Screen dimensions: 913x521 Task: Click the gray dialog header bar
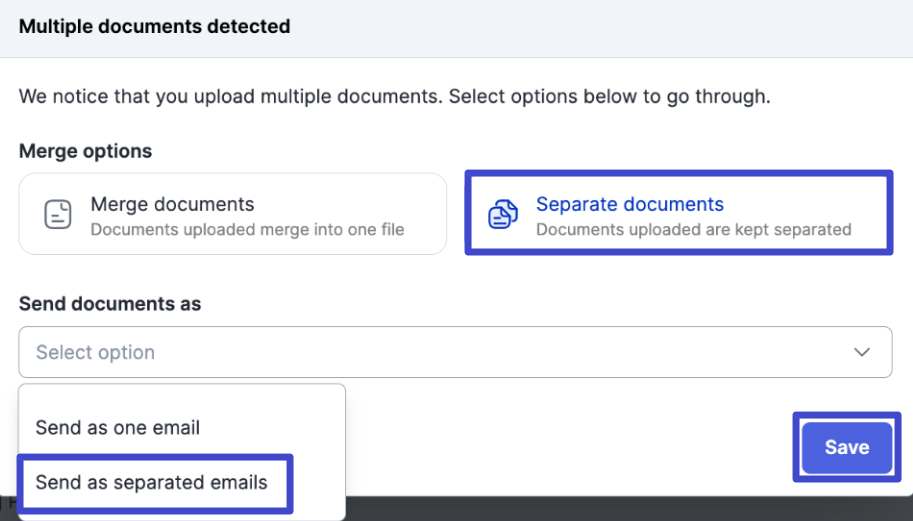coord(600,27)
